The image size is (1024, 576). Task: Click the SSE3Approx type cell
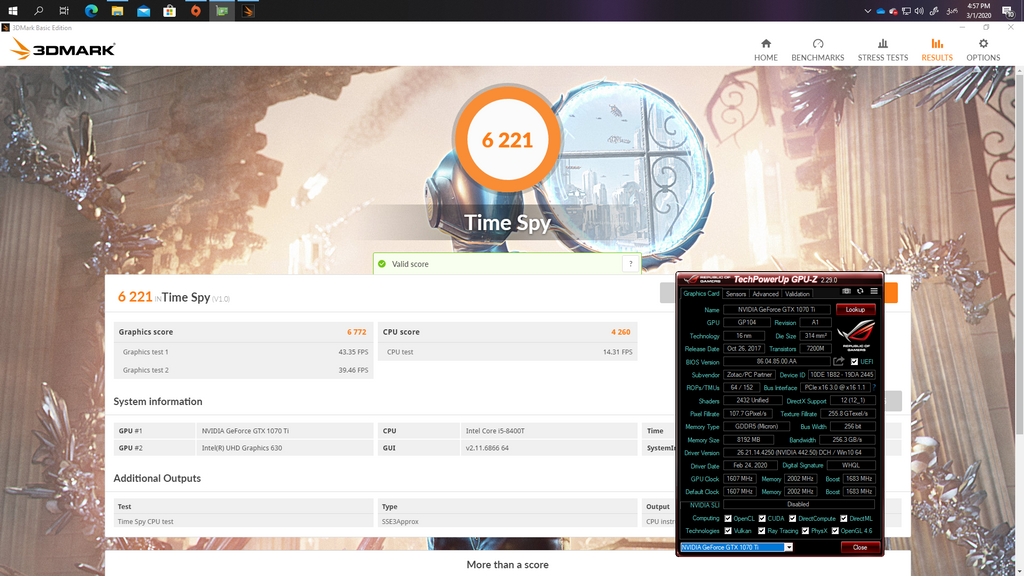pyautogui.click(x=507, y=521)
